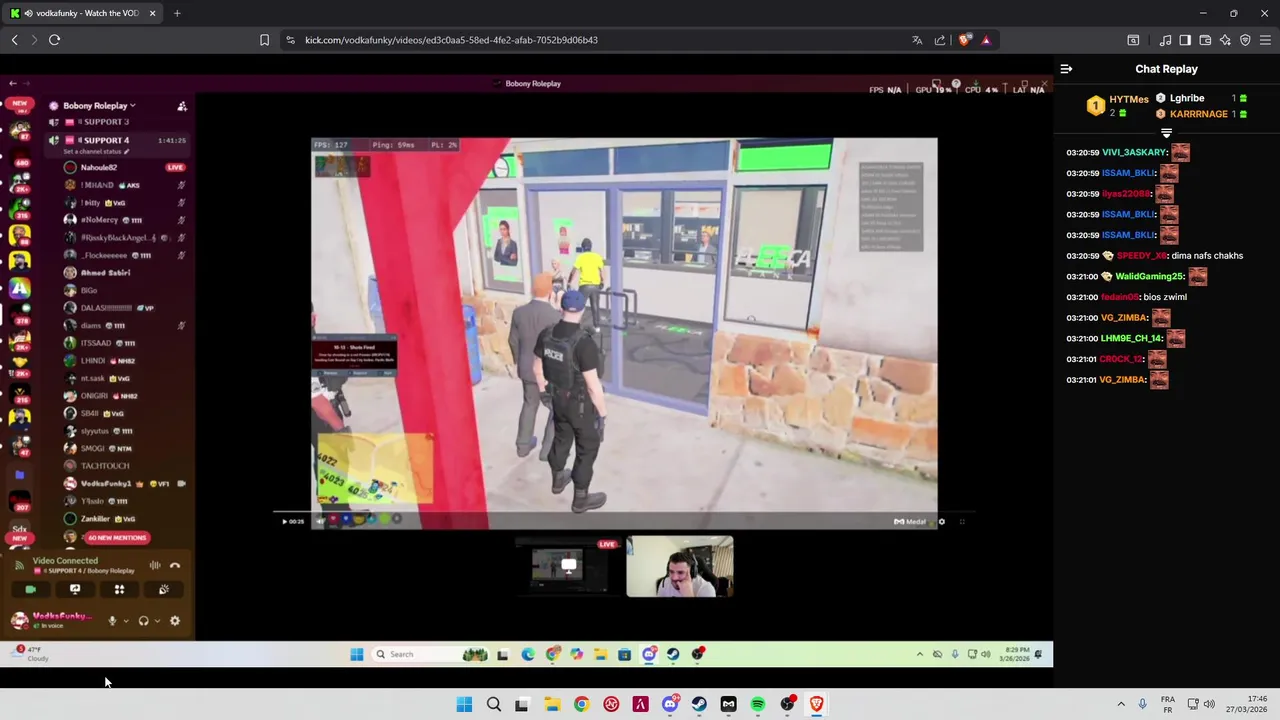The image size is (1280, 720).
Task: Open the Windows Start menu
Action: [464, 705]
